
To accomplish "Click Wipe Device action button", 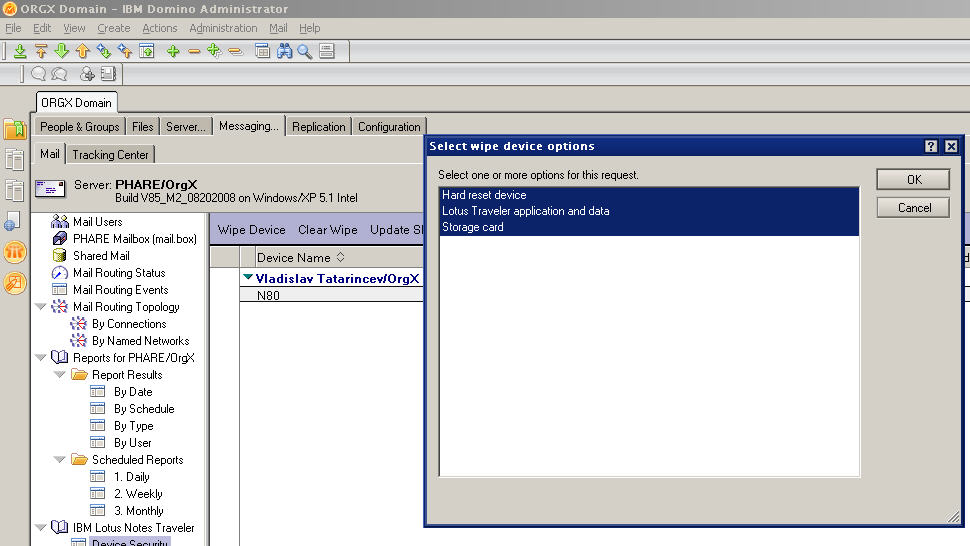I will point(251,230).
